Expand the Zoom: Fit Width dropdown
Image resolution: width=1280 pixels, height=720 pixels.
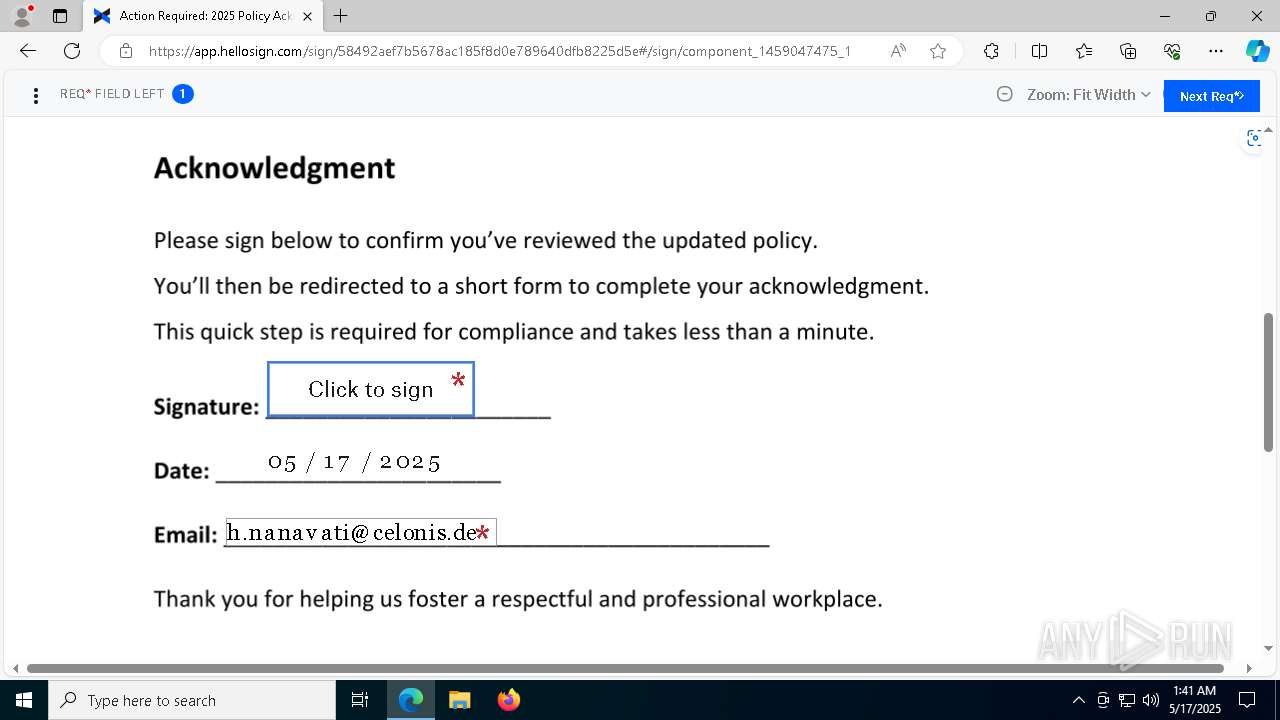click(1088, 94)
